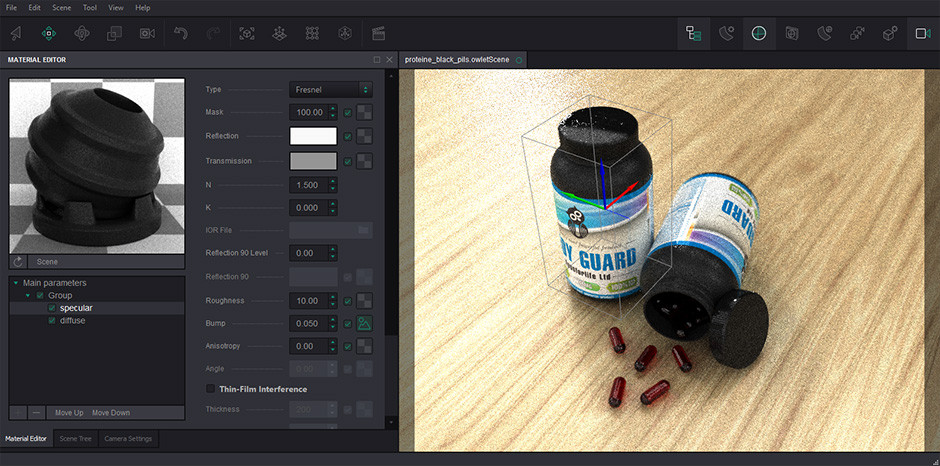This screenshot has width=940, height=466.
Task: Refresh the material preview
Action: [x=18, y=261]
